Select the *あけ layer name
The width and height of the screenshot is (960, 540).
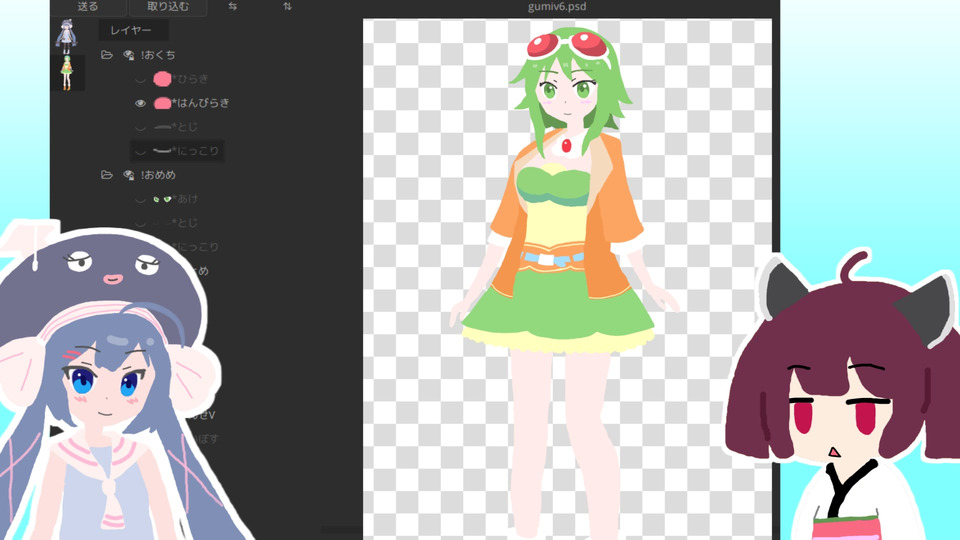(x=185, y=199)
